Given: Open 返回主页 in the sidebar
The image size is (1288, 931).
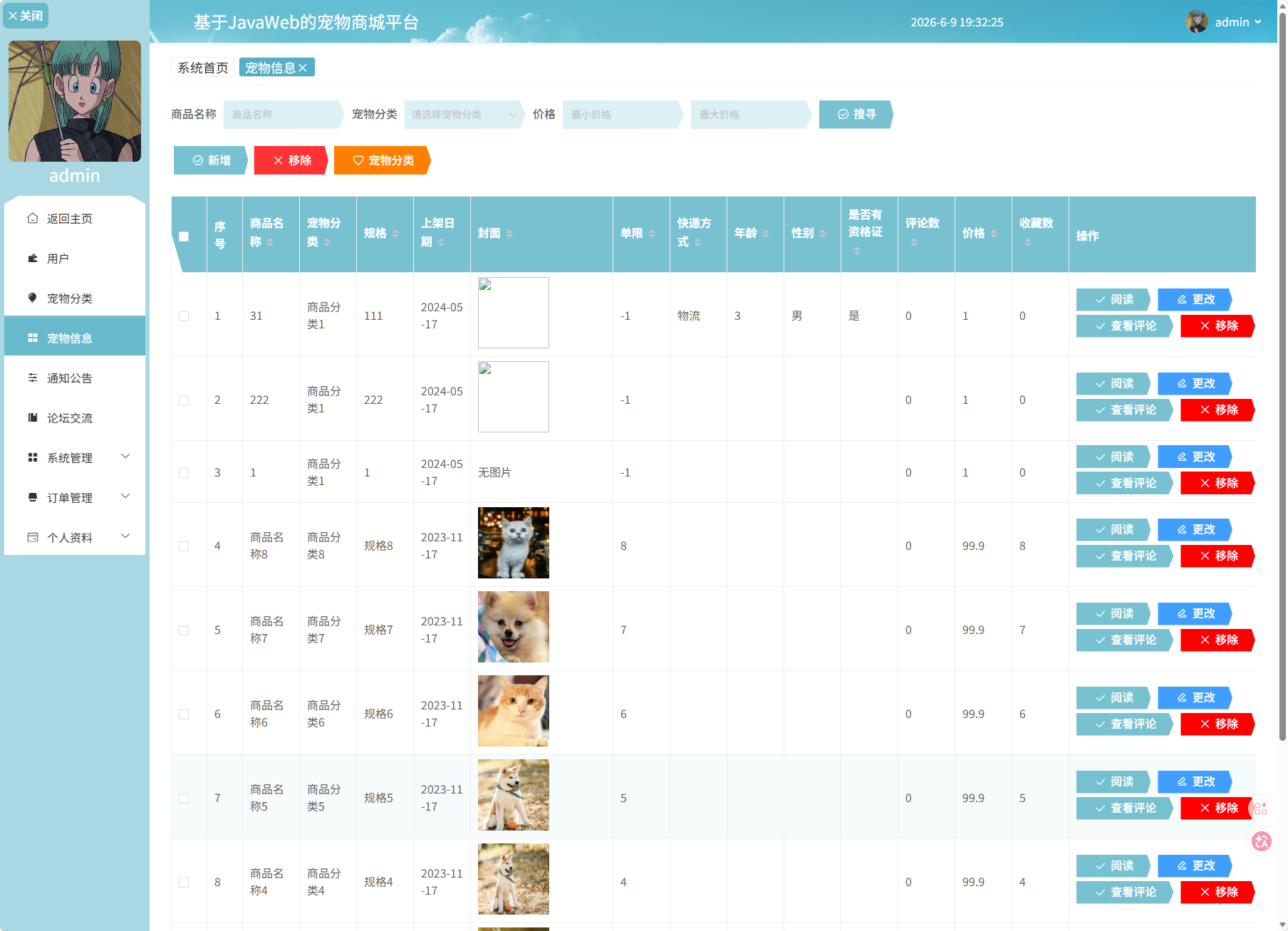Looking at the screenshot, I should (x=75, y=219).
